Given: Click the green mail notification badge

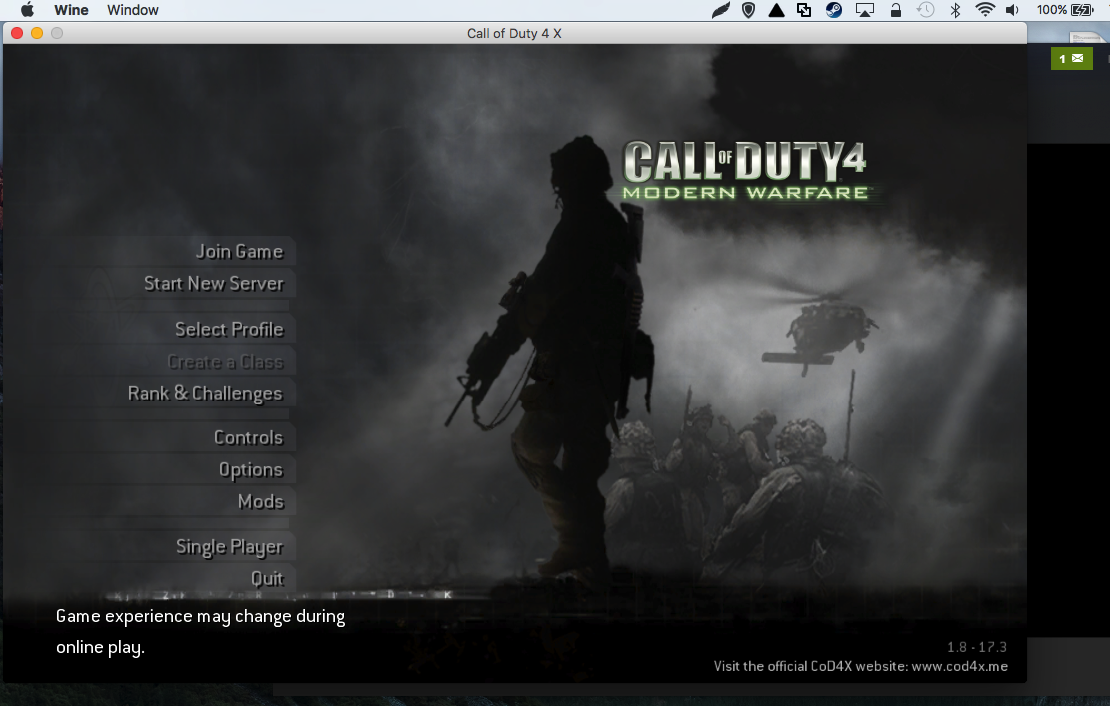Looking at the screenshot, I should (x=1071, y=59).
